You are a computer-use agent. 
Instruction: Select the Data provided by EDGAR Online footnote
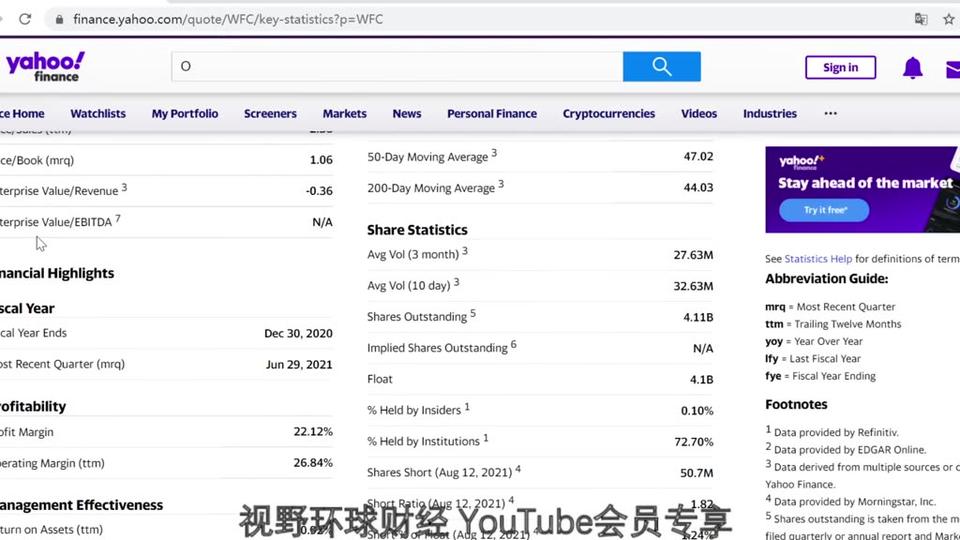pos(846,449)
